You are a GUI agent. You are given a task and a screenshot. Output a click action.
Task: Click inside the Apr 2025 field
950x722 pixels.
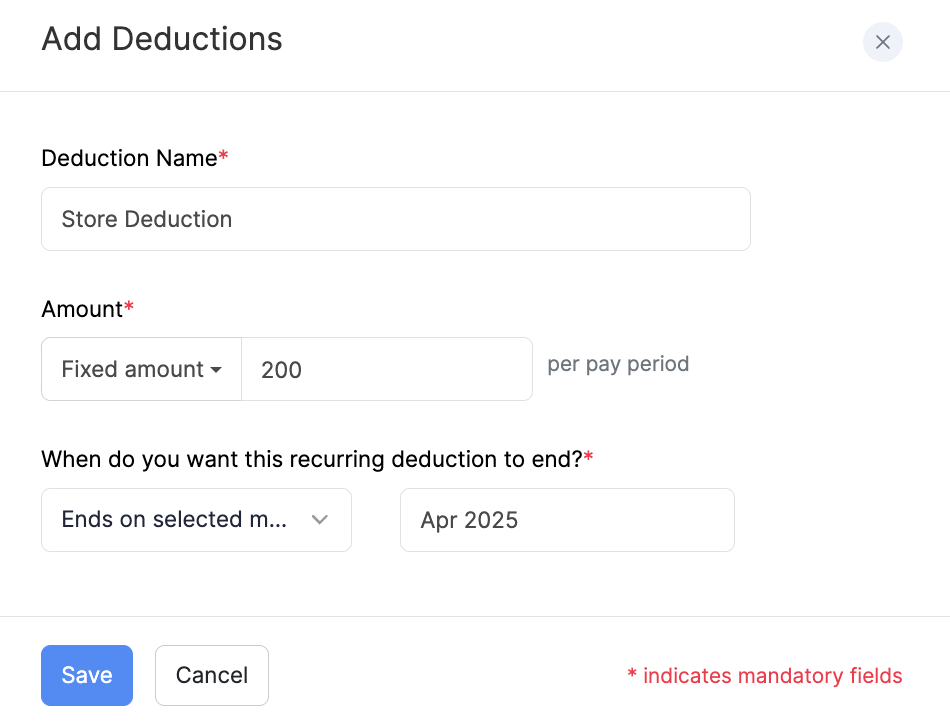[566, 520]
